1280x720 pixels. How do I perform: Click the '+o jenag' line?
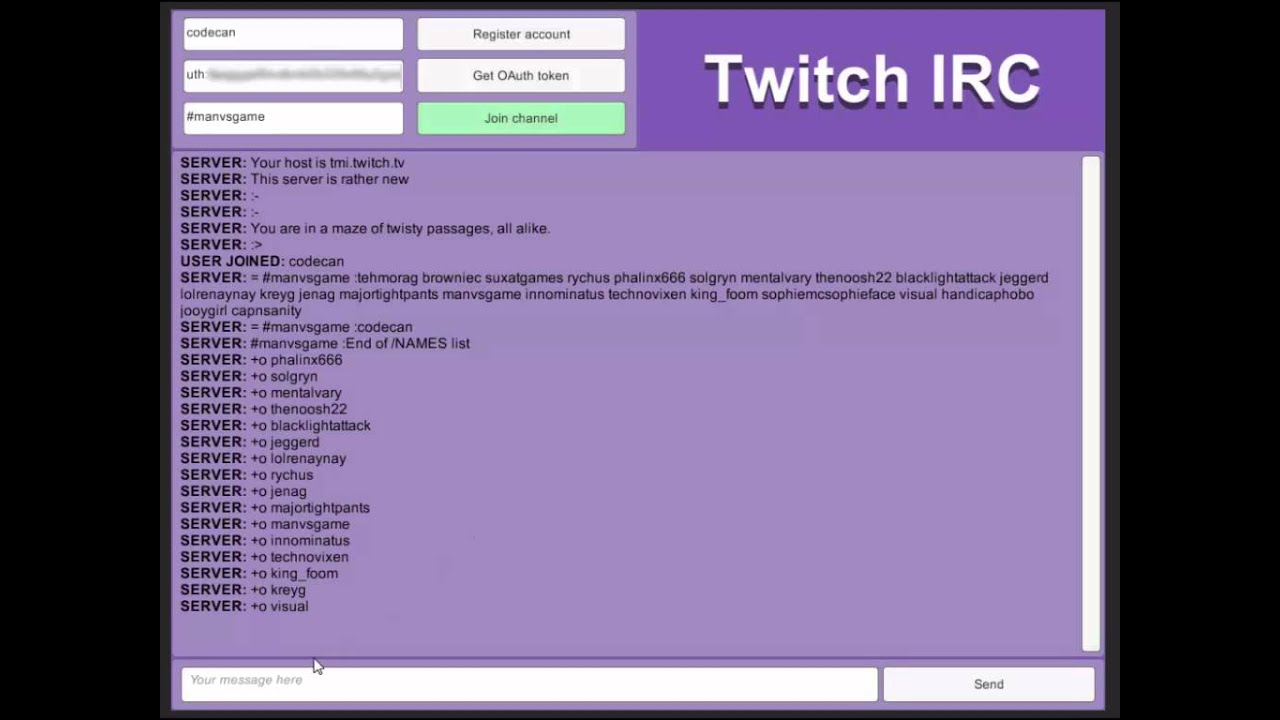coord(243,491)
